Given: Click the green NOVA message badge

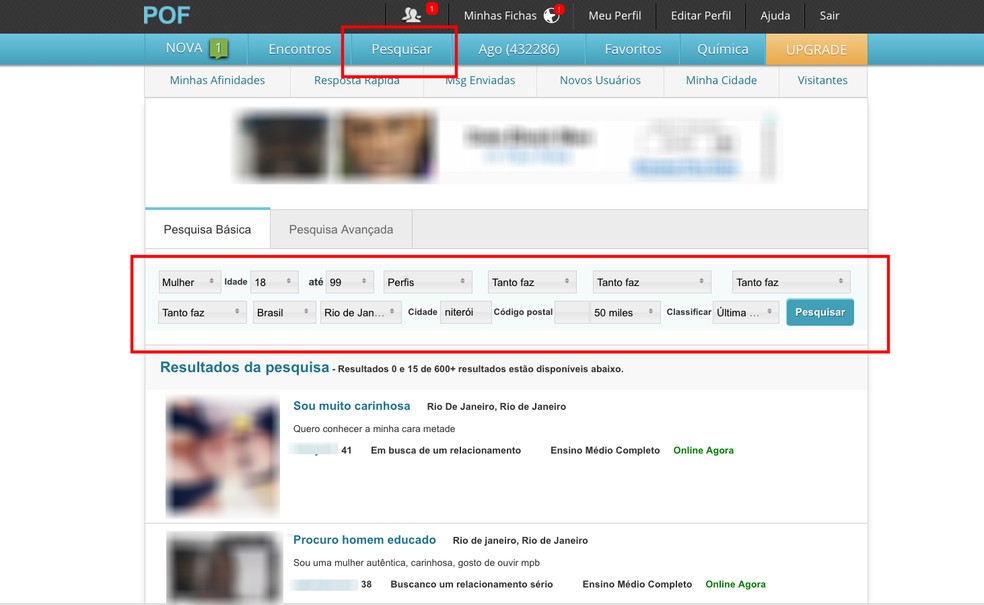Looking at the screenshot, I should point(218,48).
